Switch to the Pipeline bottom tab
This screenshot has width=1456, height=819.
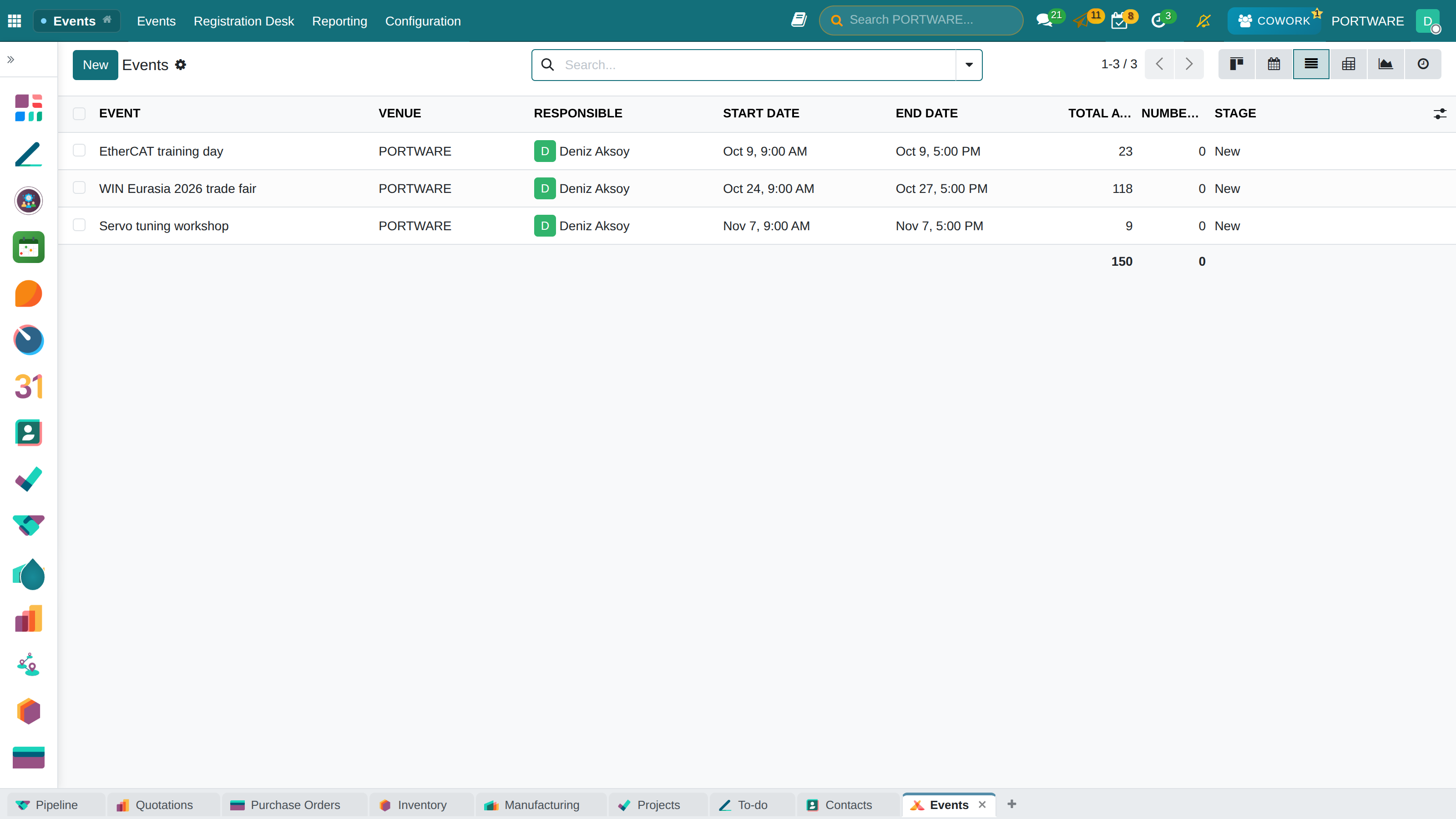[x=56, y=805]
